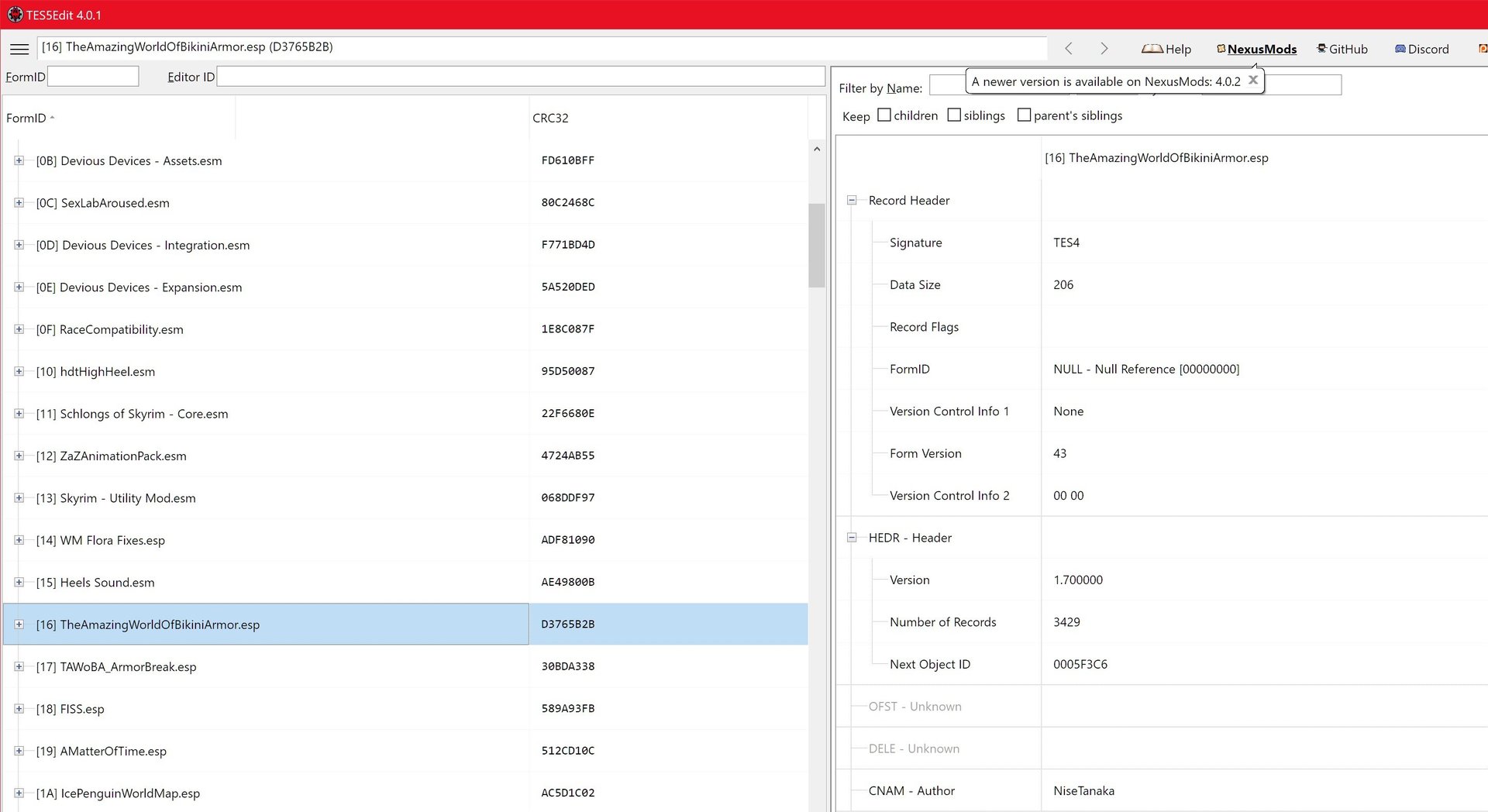Expand TAWoBA_ArmorBreak.esp node
The image size is (1488, 812).
[19, 666]
